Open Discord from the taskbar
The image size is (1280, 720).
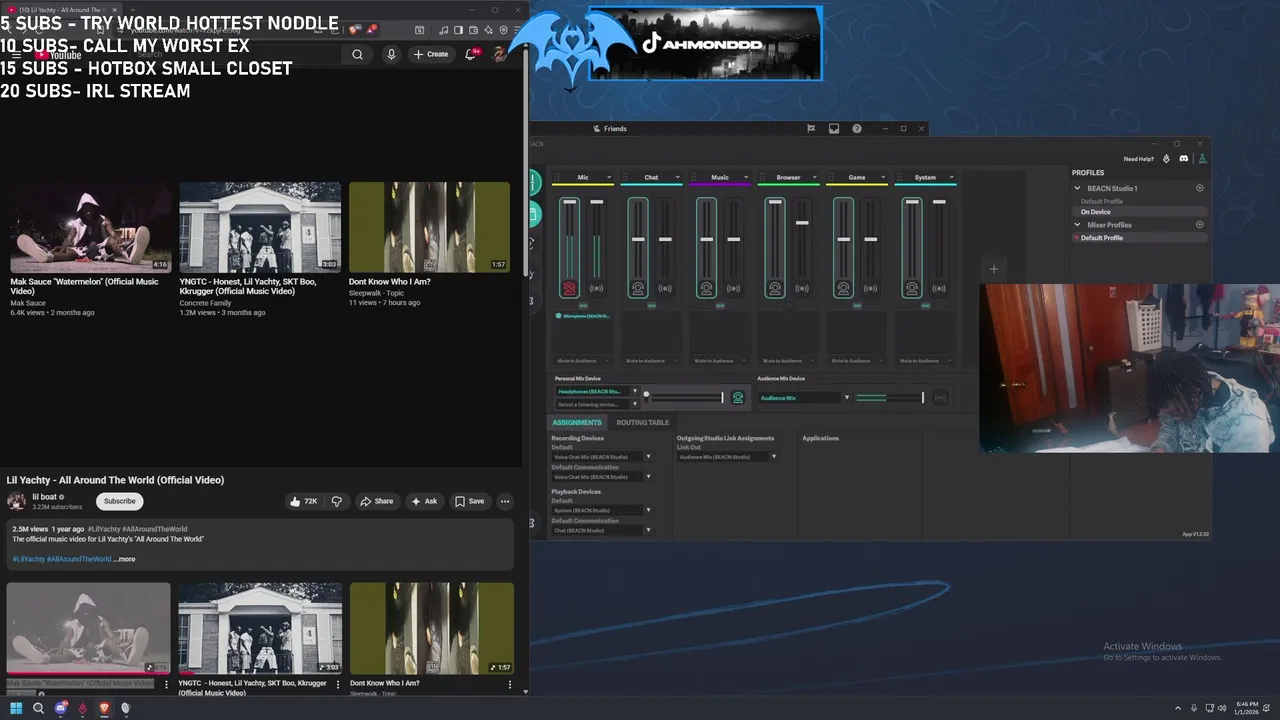(x=61, y=708)
